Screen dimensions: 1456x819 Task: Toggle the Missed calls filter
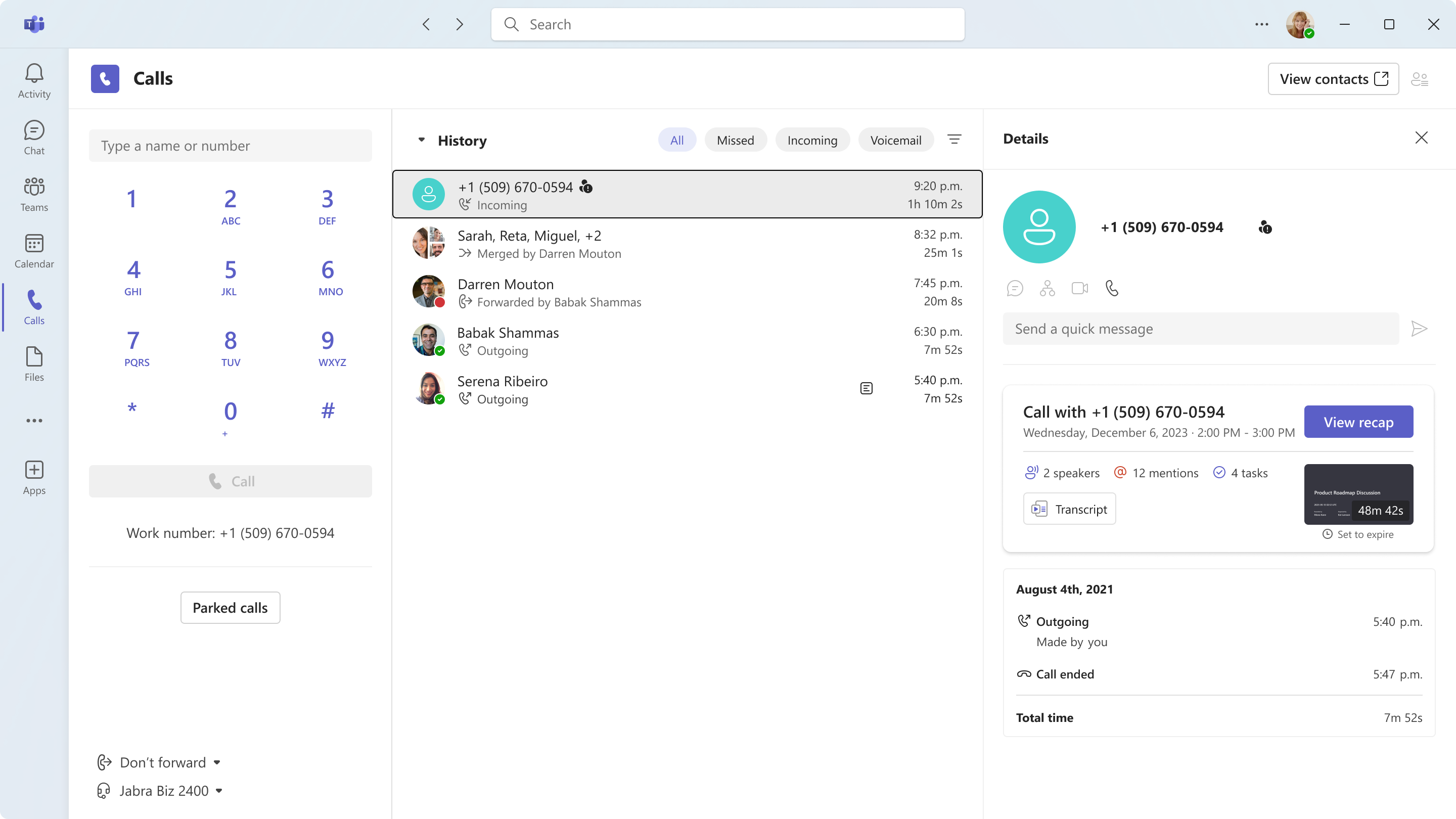coord(735,140)
